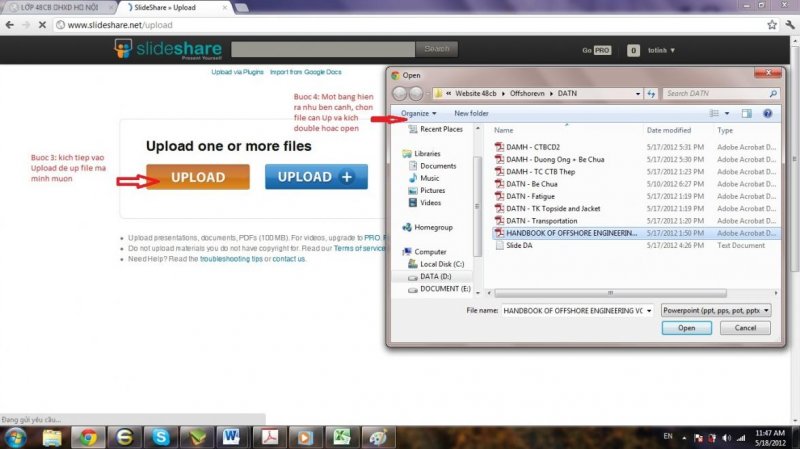Sort by Date modified column

pos(669,130)
